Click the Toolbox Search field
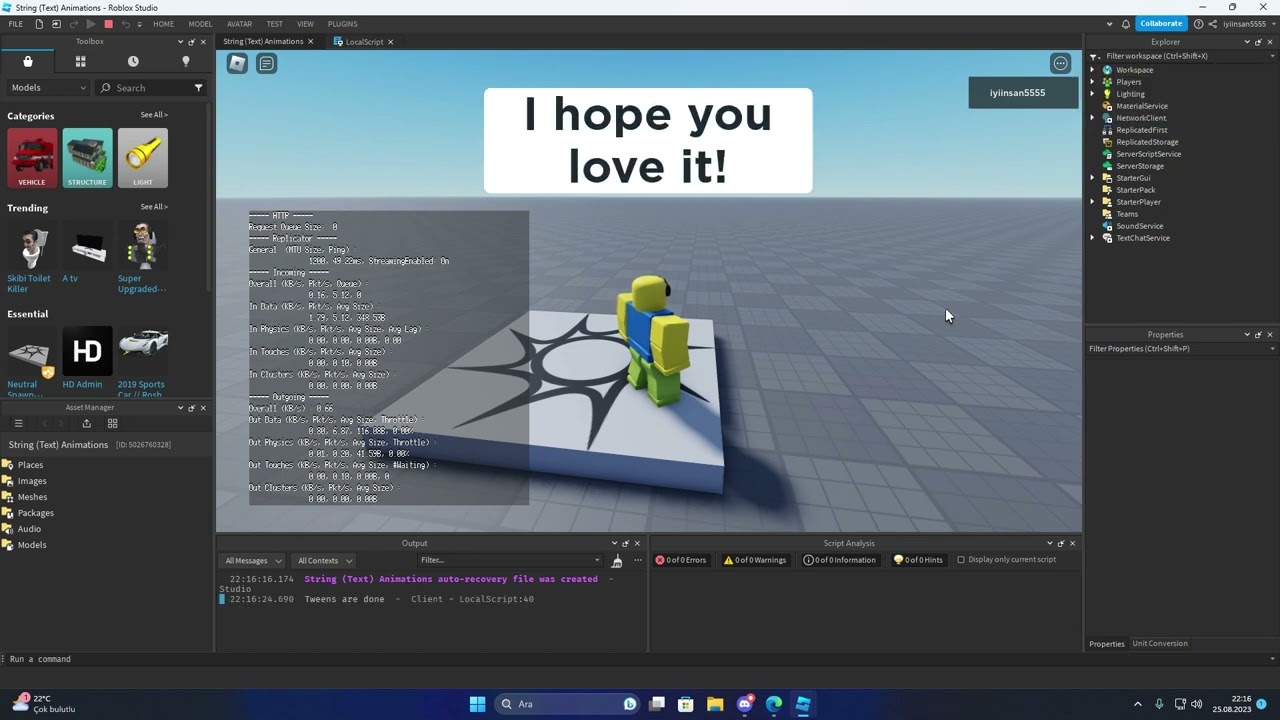The image size is (1280, 720). 149,88
